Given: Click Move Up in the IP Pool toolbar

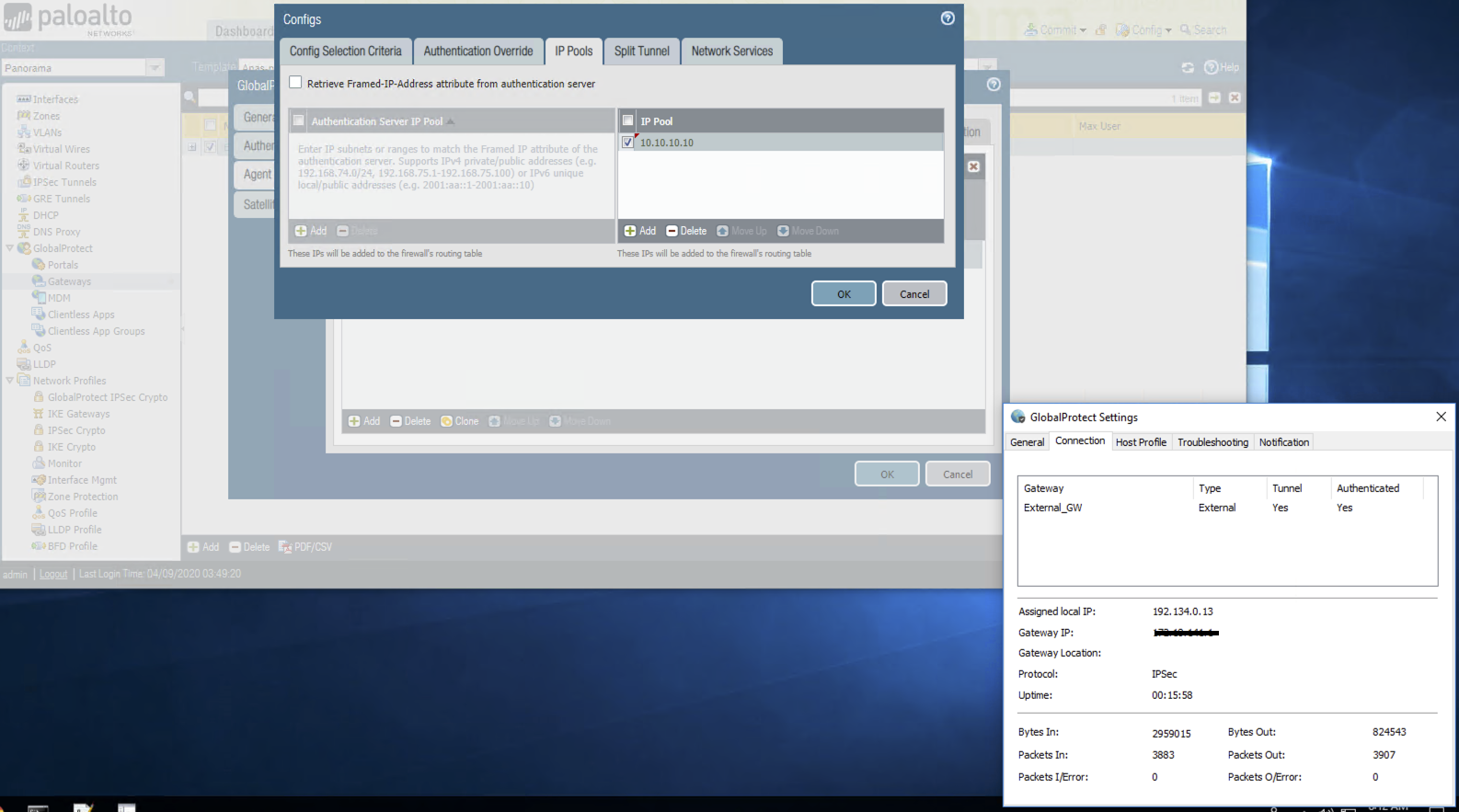Looking at the screenshot, I should tap(741, 231).
